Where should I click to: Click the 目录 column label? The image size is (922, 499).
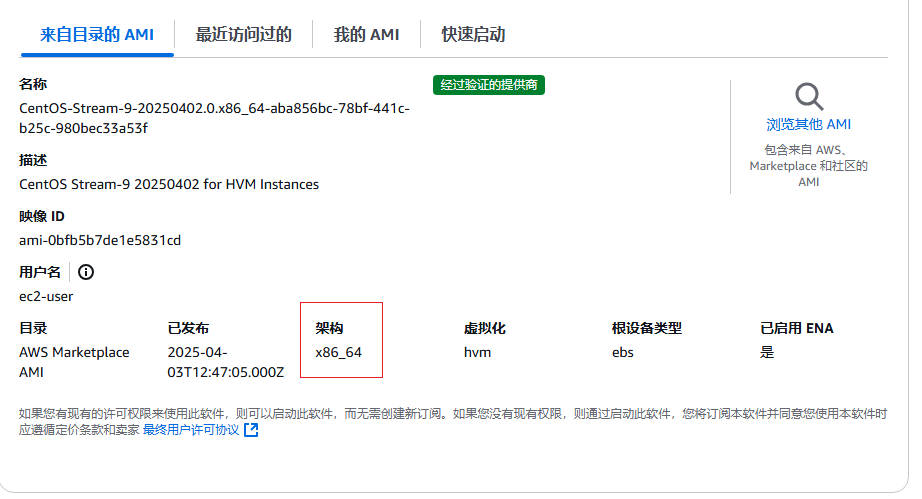33,328
